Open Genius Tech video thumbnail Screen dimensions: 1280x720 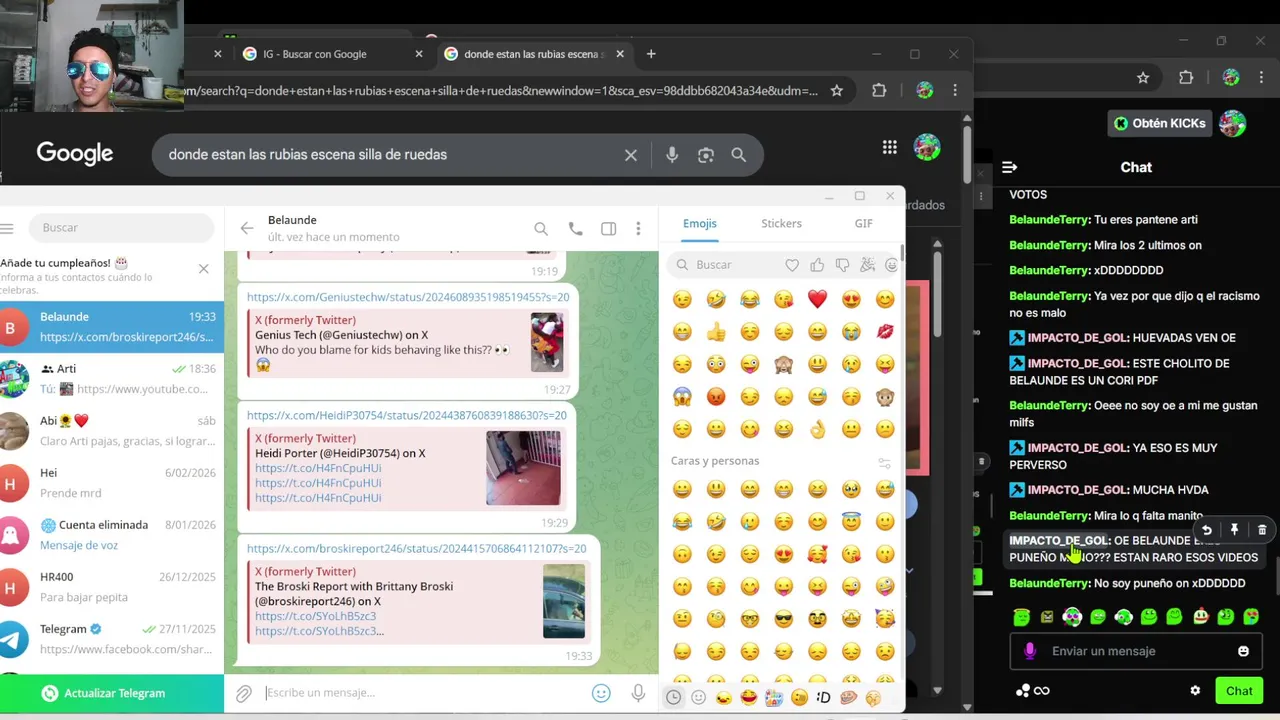pyautogui.click(x=546, y=342)
